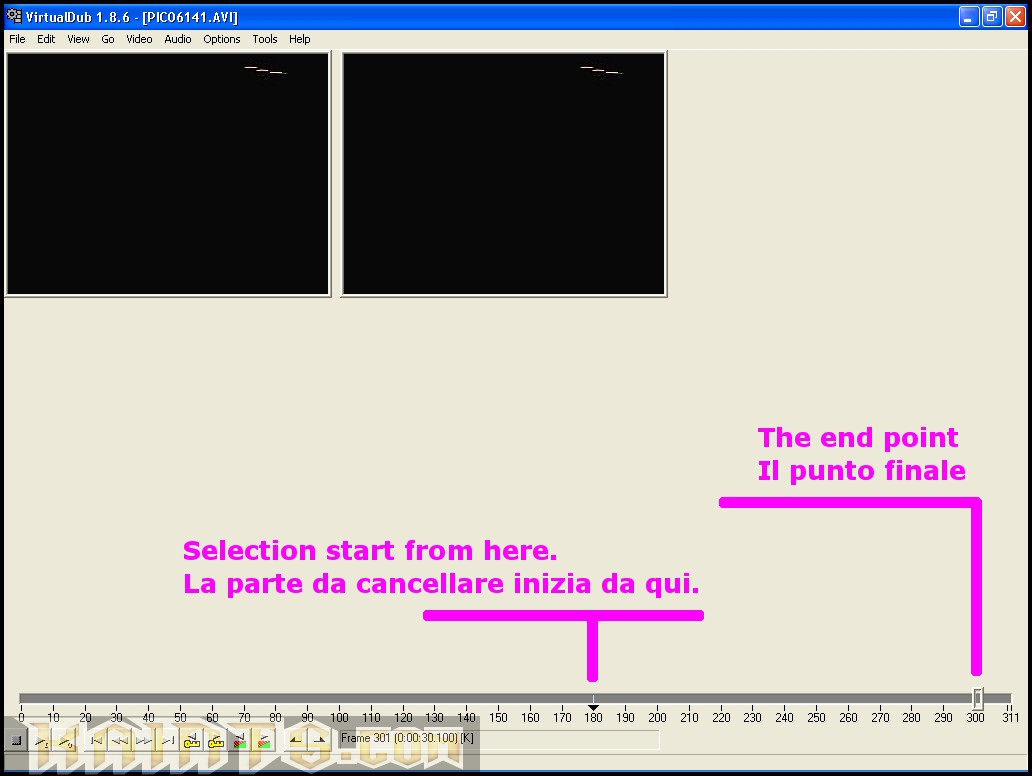1032x776 pixels.
Task: Open the File menu
Action: point(17,39)
